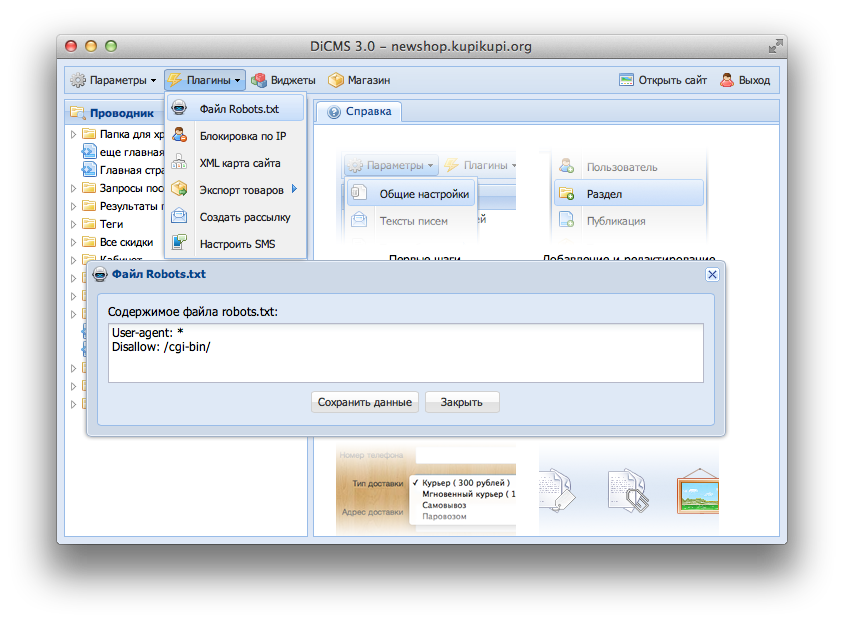Switch to the Справка tab
This screenshot has width=844, height=623.
358,111
